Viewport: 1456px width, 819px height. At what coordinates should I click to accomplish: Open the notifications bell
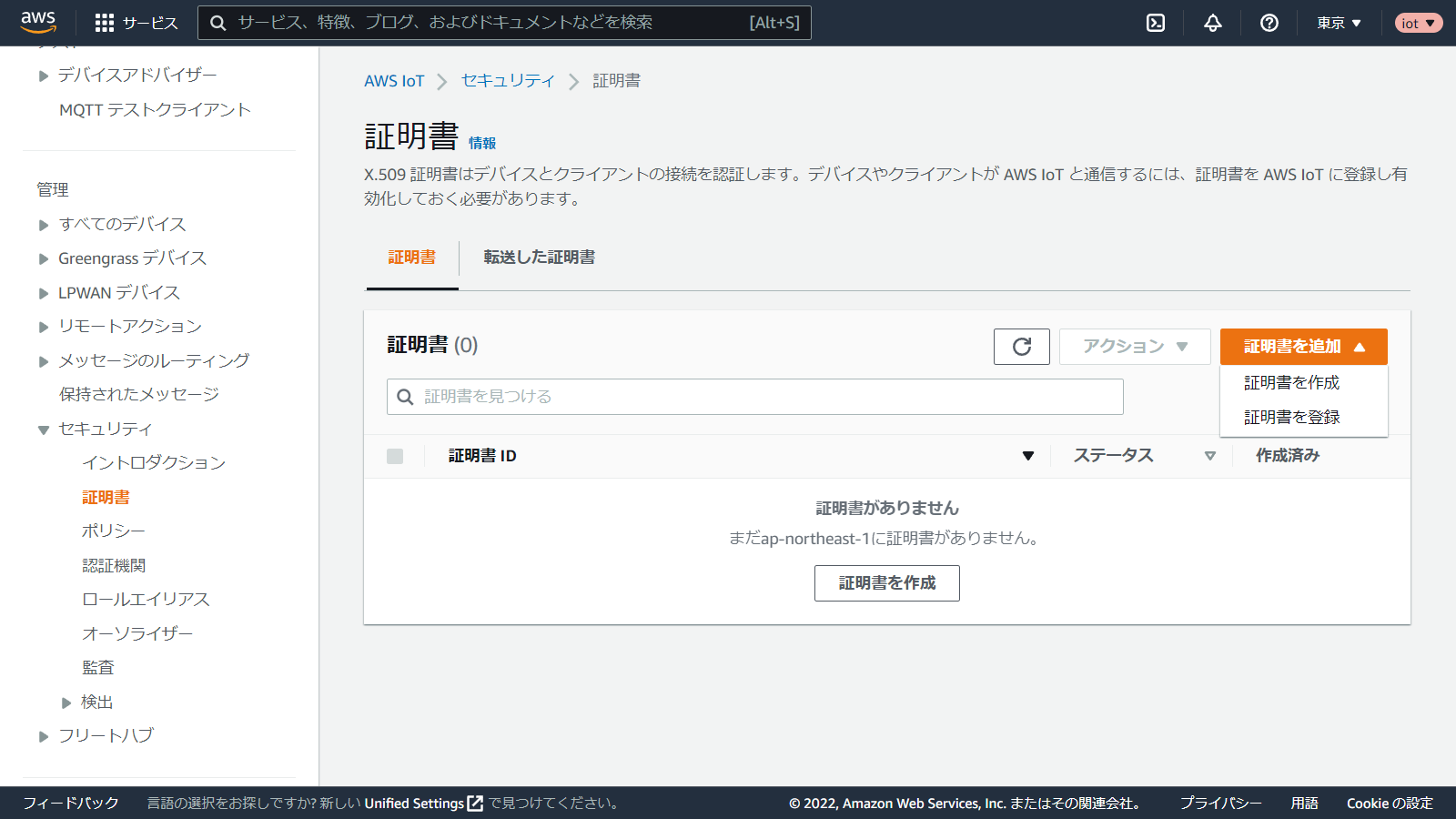(1212, 23)
